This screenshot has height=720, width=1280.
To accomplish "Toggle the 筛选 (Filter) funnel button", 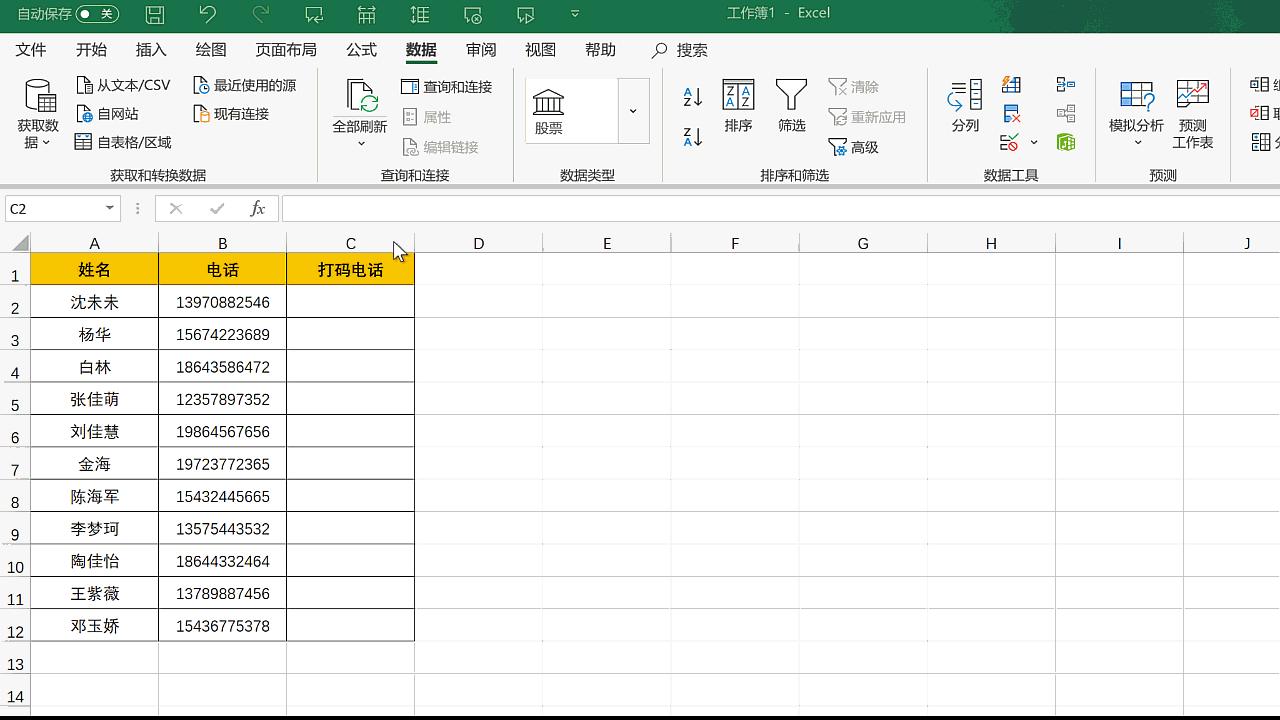I will pyautogui.click(x=791, y=106).
